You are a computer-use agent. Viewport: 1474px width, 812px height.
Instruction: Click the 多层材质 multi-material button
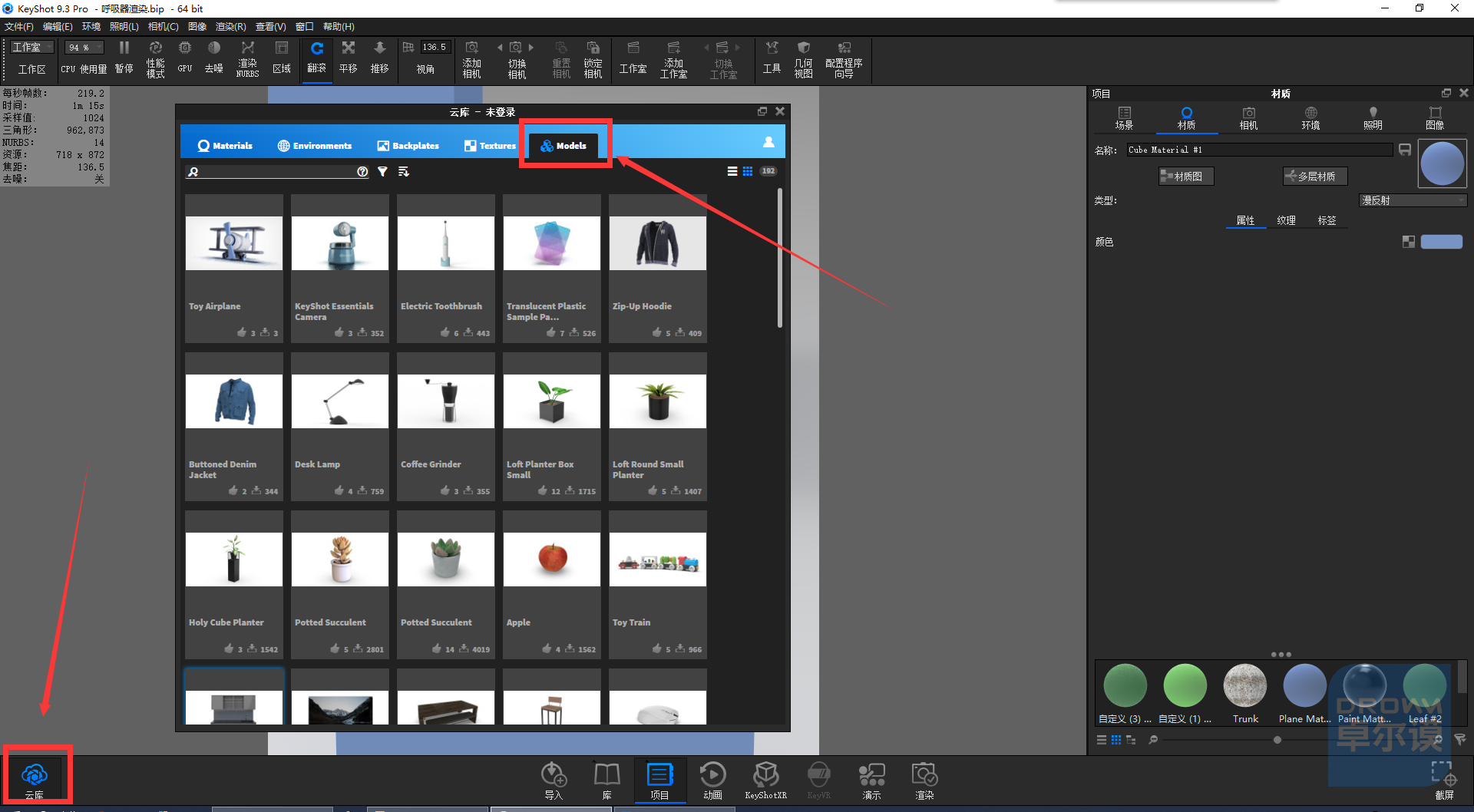[1315, 177]
